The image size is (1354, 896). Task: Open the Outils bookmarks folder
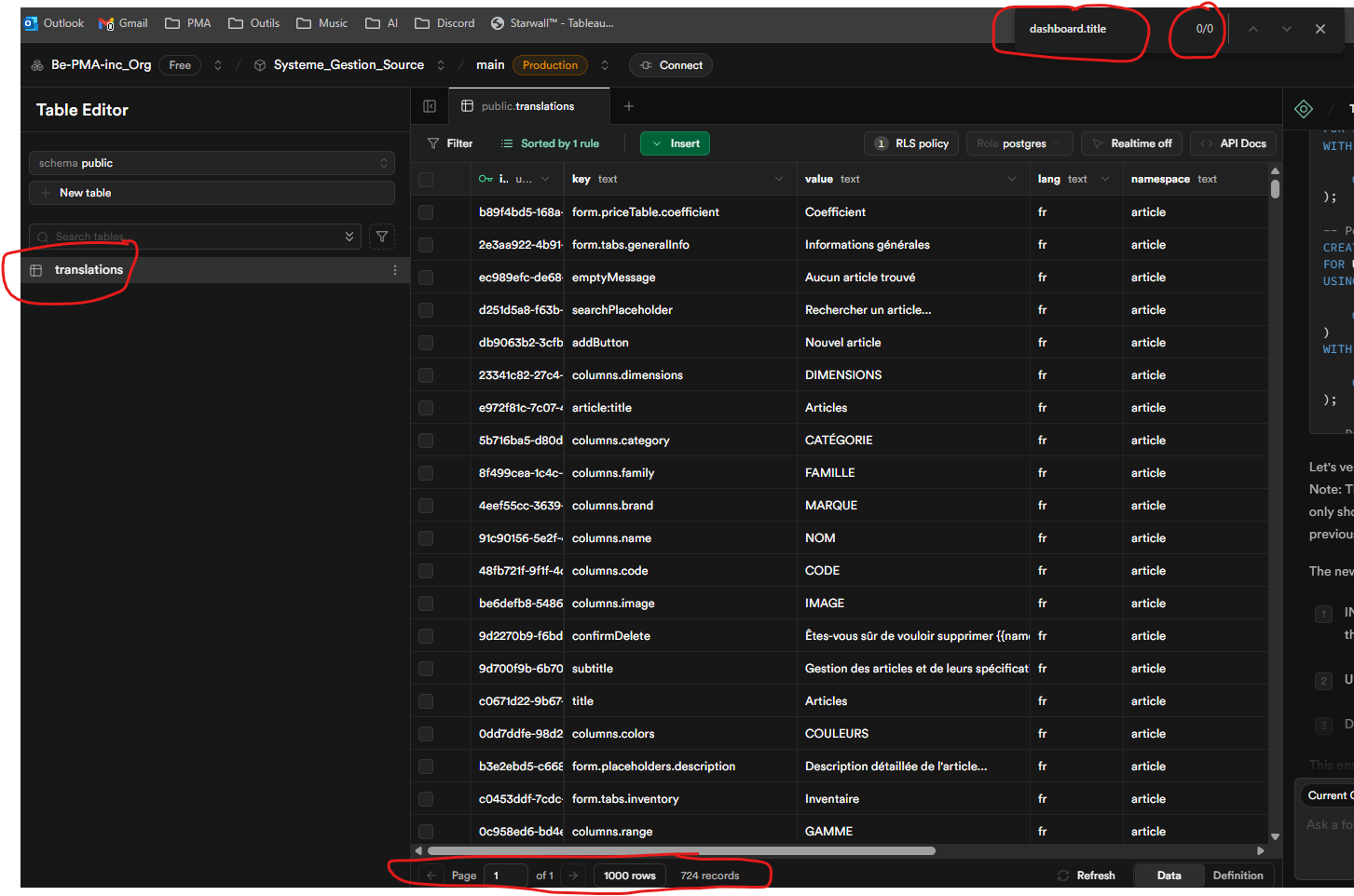tap(254, 23)
